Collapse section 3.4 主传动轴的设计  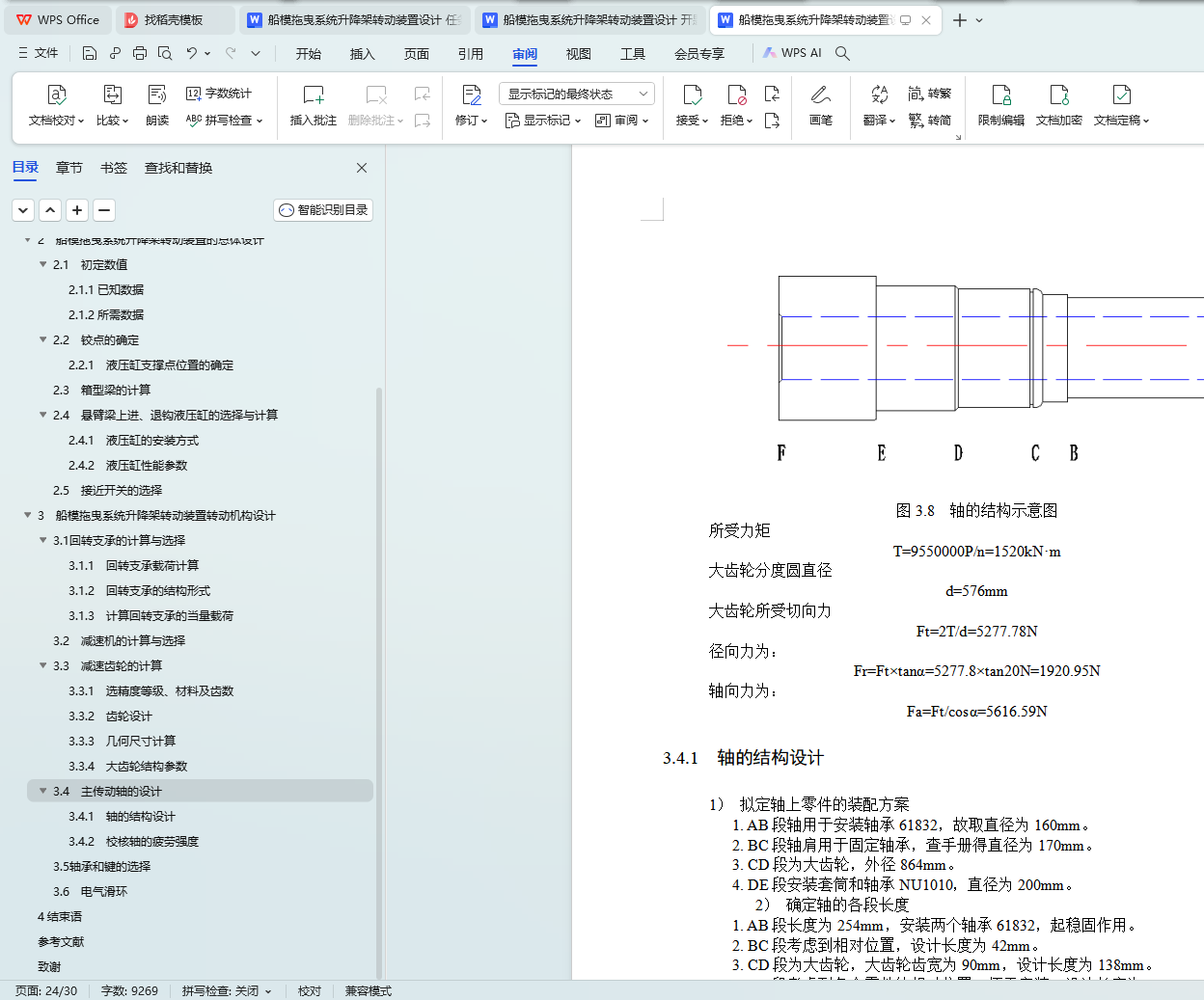pos(42,791)
